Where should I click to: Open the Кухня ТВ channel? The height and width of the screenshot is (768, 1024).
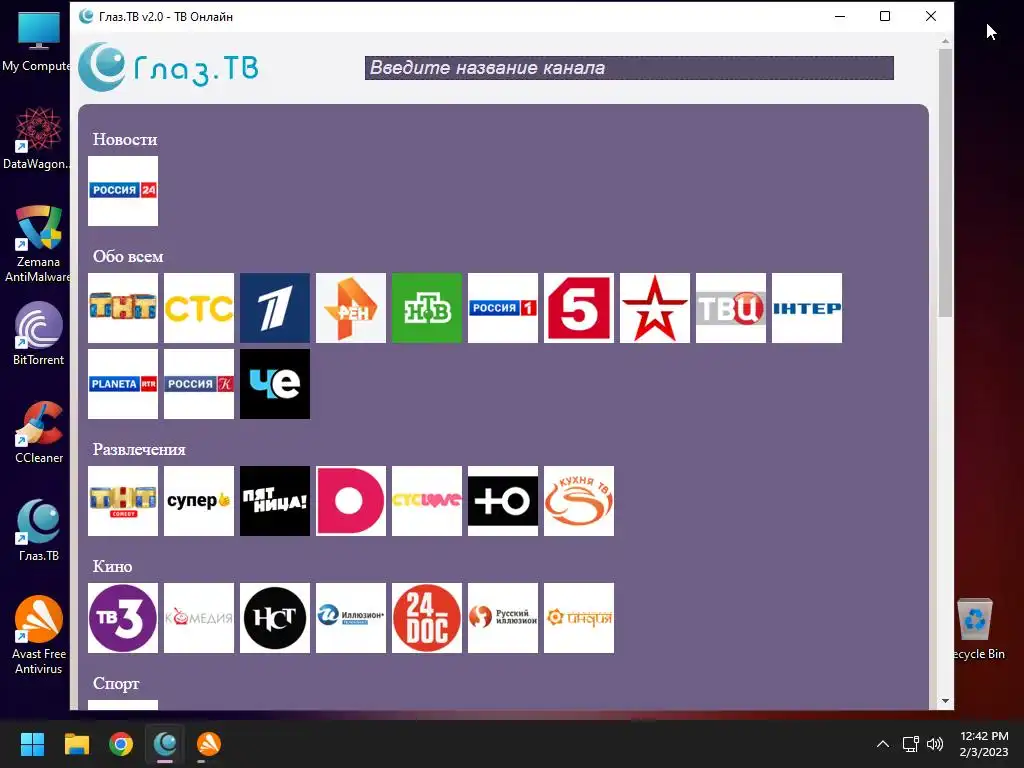[x=579, y=501]
